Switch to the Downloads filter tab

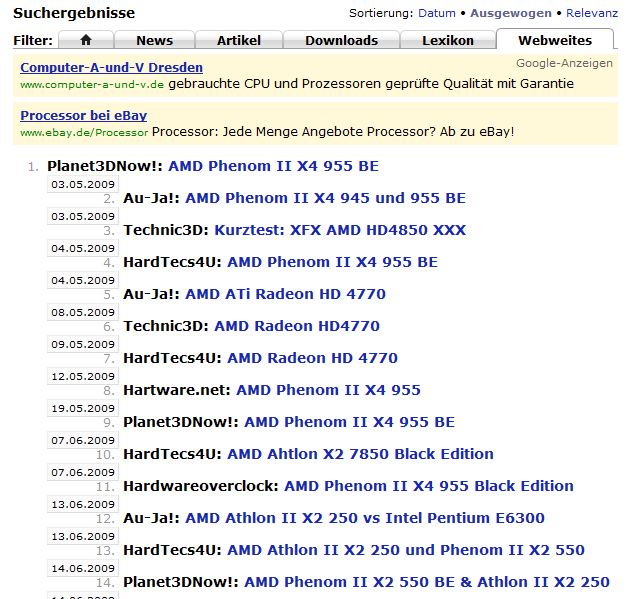point(341,40)
